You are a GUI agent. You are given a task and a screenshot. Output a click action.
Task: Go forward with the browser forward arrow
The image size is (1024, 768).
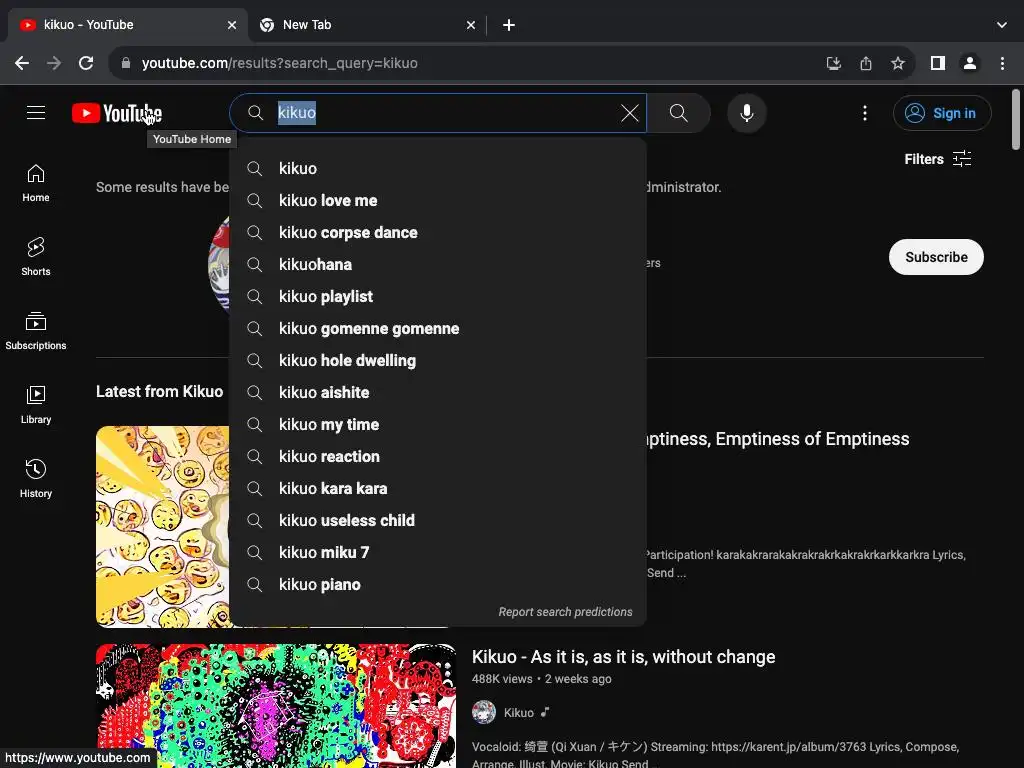tap(54, 63)
